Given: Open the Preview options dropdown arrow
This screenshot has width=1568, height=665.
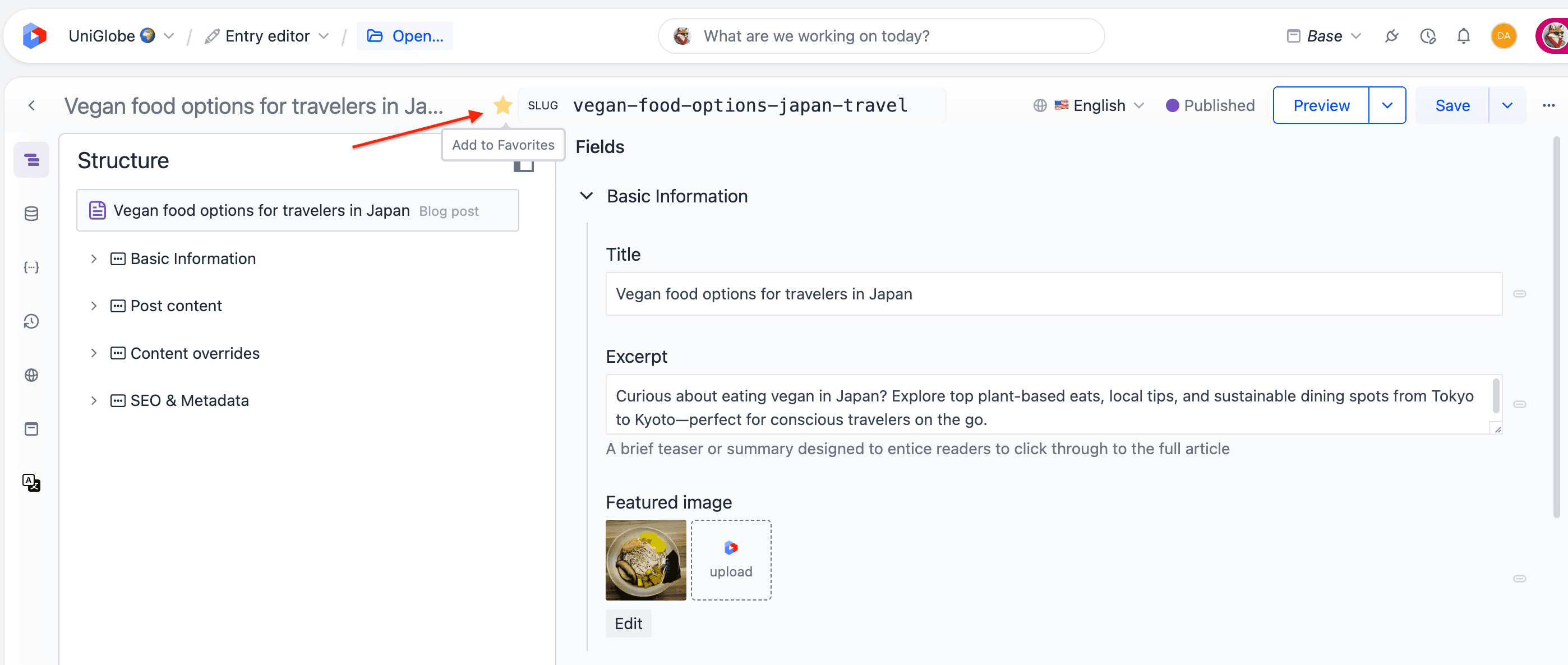Looking at the screenshot, I should point(1387,105).
